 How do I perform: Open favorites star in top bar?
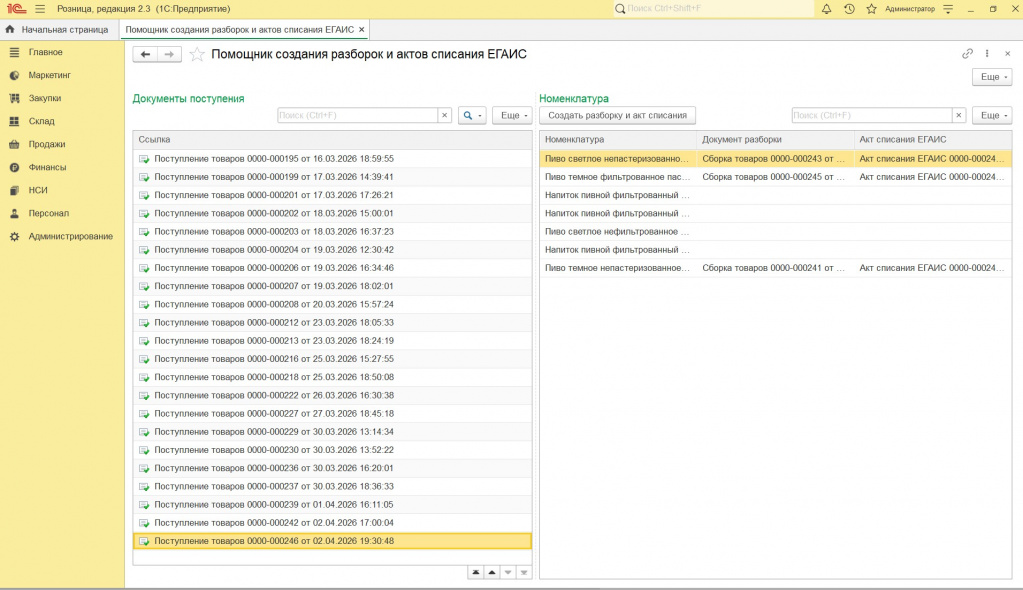[871, 9]
